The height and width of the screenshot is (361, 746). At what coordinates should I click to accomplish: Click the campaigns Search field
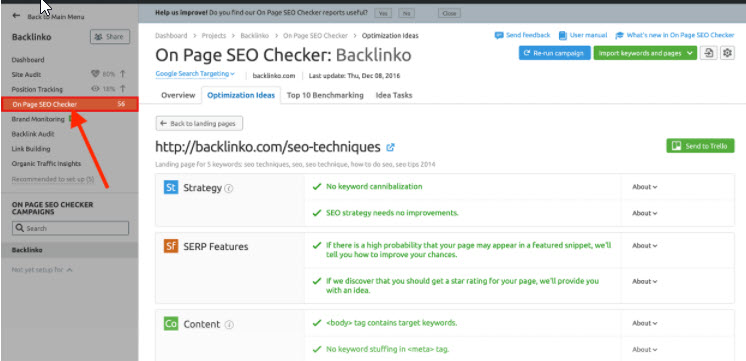(x=70, y=228)
